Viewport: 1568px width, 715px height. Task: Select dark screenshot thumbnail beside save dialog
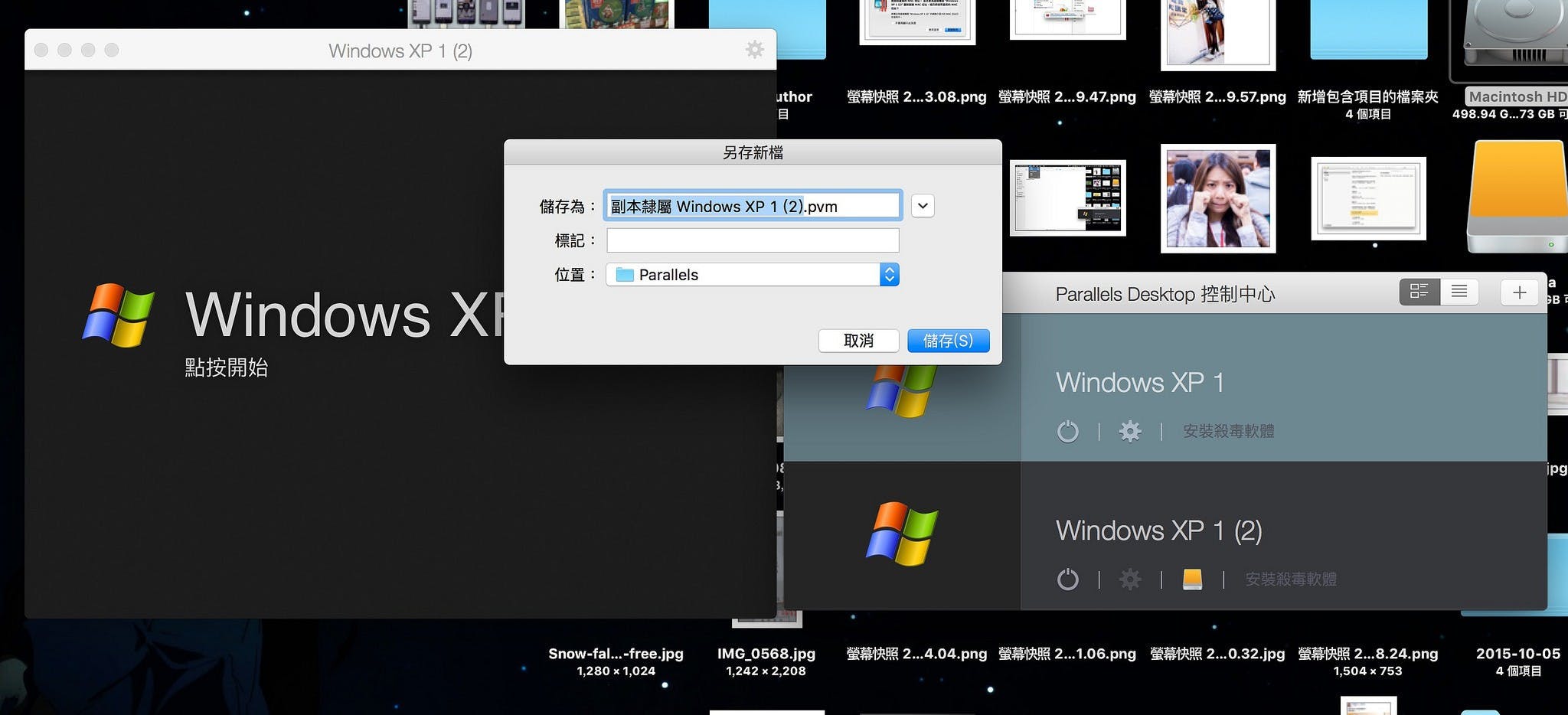tap(1068, 198)
